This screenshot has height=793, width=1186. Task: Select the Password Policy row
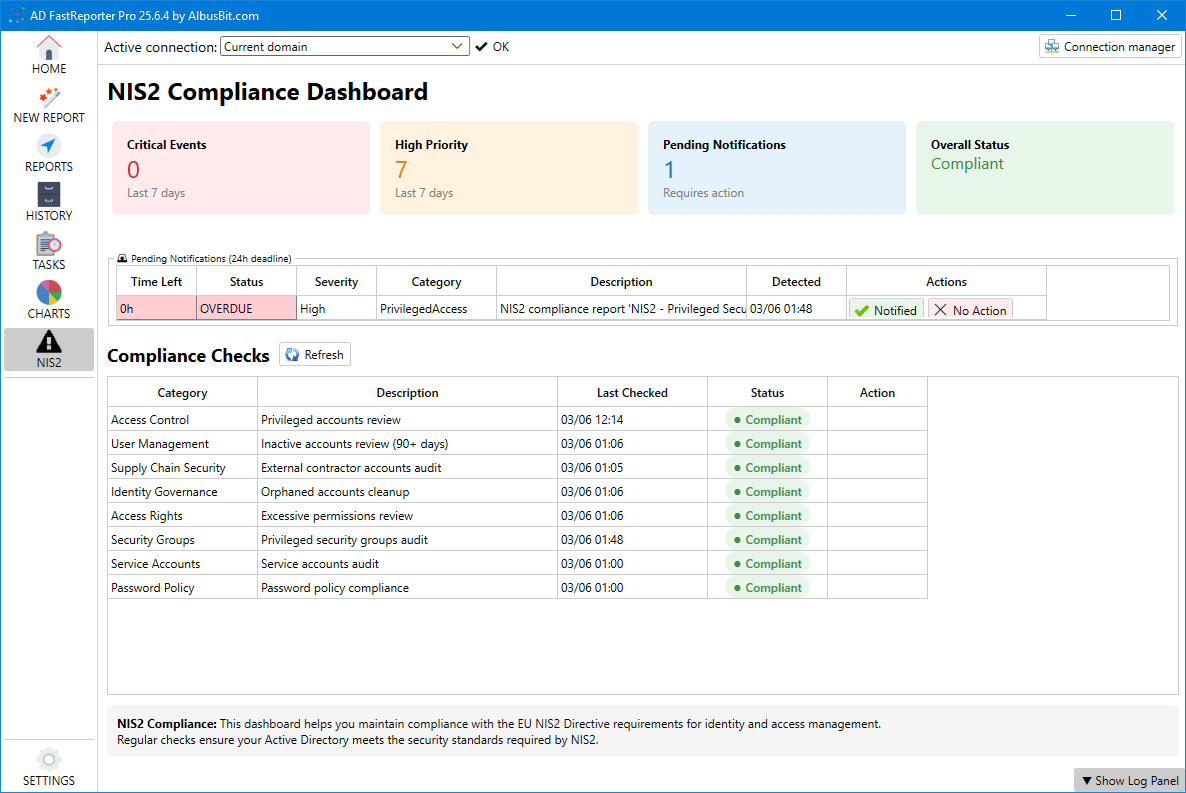pos(517,588)
